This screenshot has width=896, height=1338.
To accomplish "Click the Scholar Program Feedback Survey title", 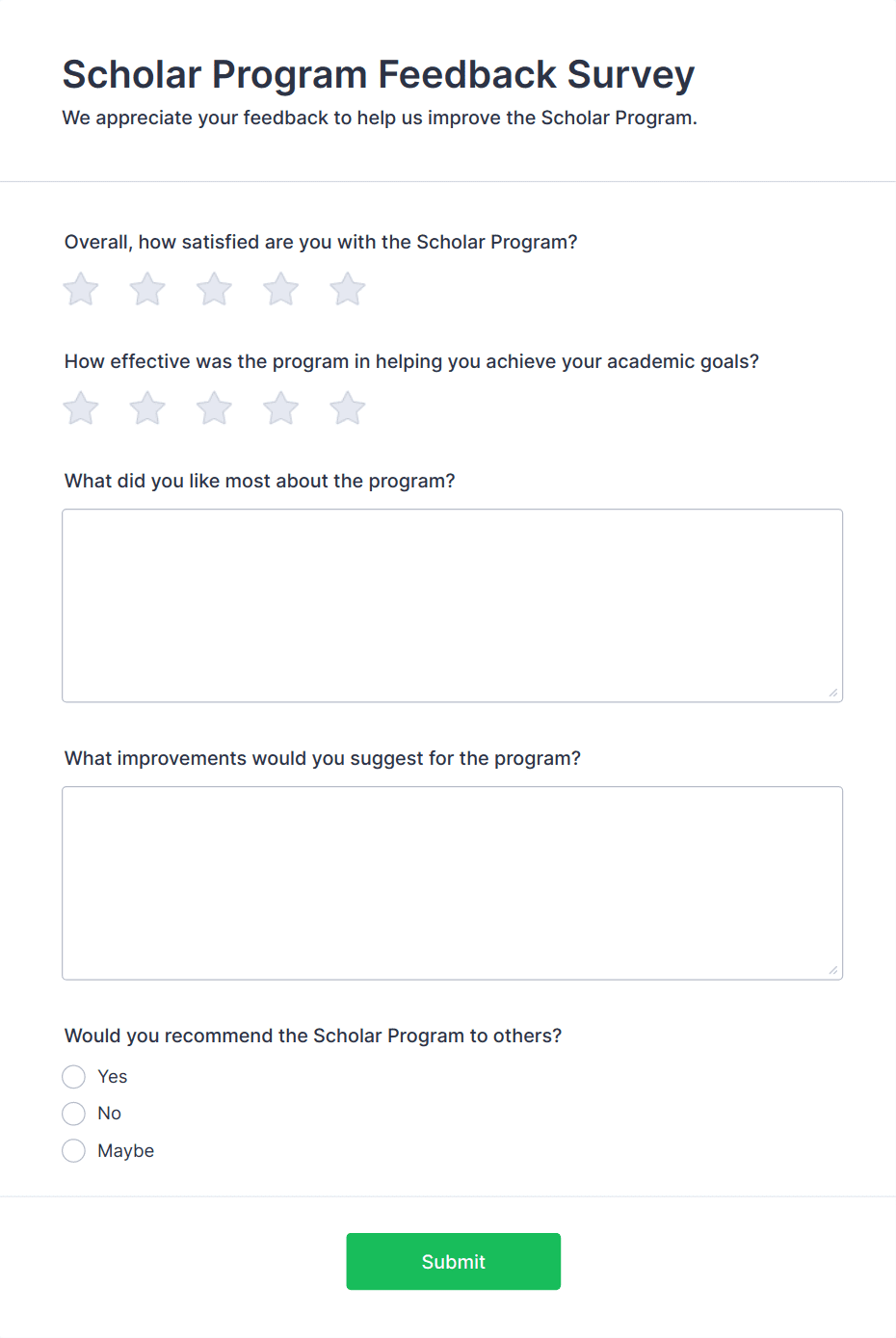I will coord(378,74).
